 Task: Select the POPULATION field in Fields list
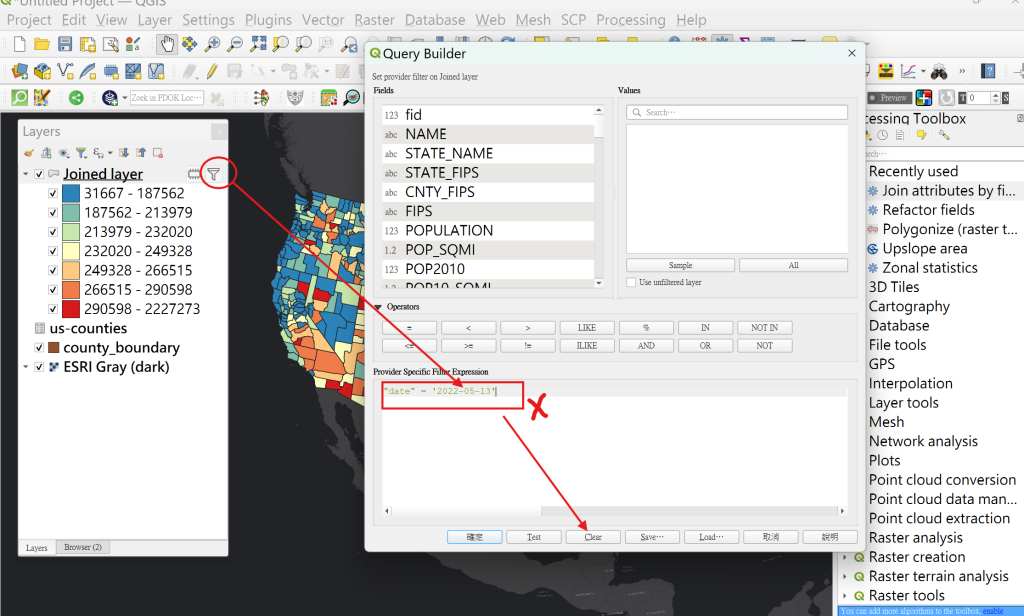click(x=488, y=231)
